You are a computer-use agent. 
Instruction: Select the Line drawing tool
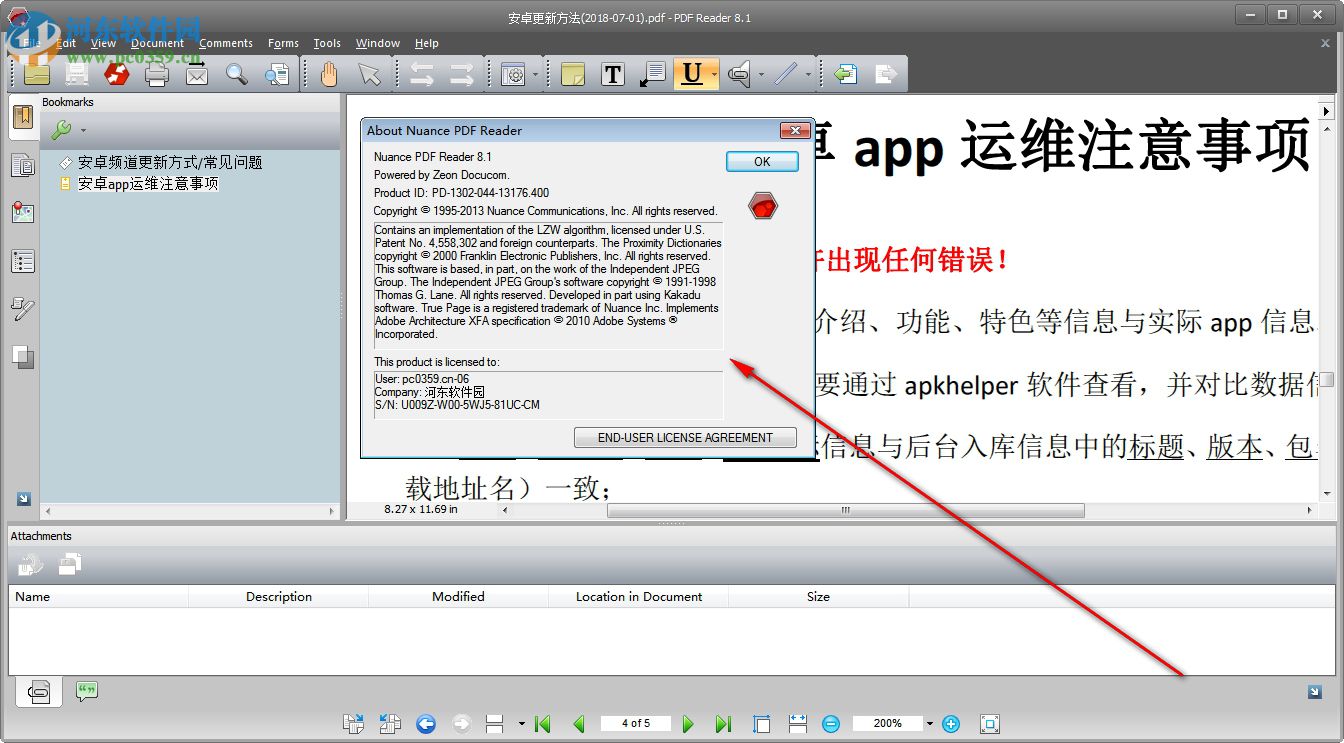coord(786,74)
